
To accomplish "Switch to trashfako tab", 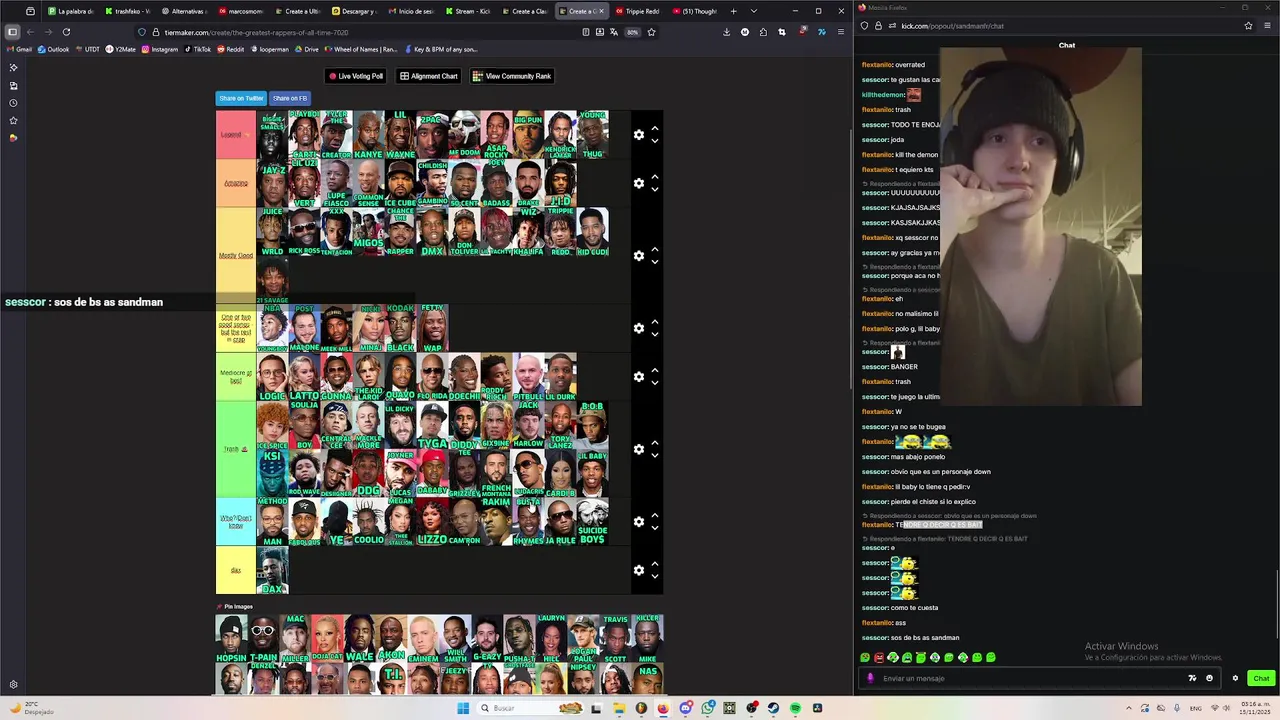I will [126, 11].
